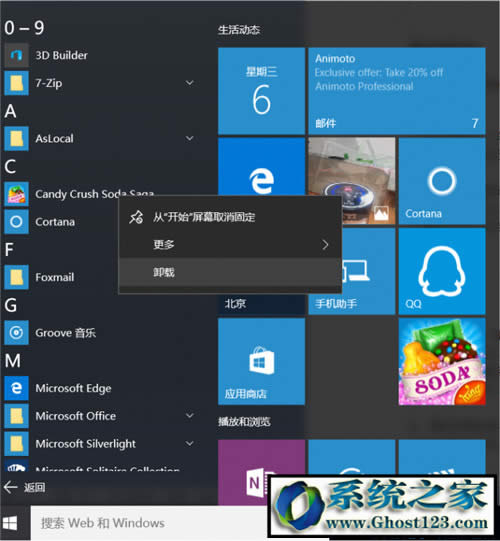Open the Microsoft Edge live tile

point(262,167)
